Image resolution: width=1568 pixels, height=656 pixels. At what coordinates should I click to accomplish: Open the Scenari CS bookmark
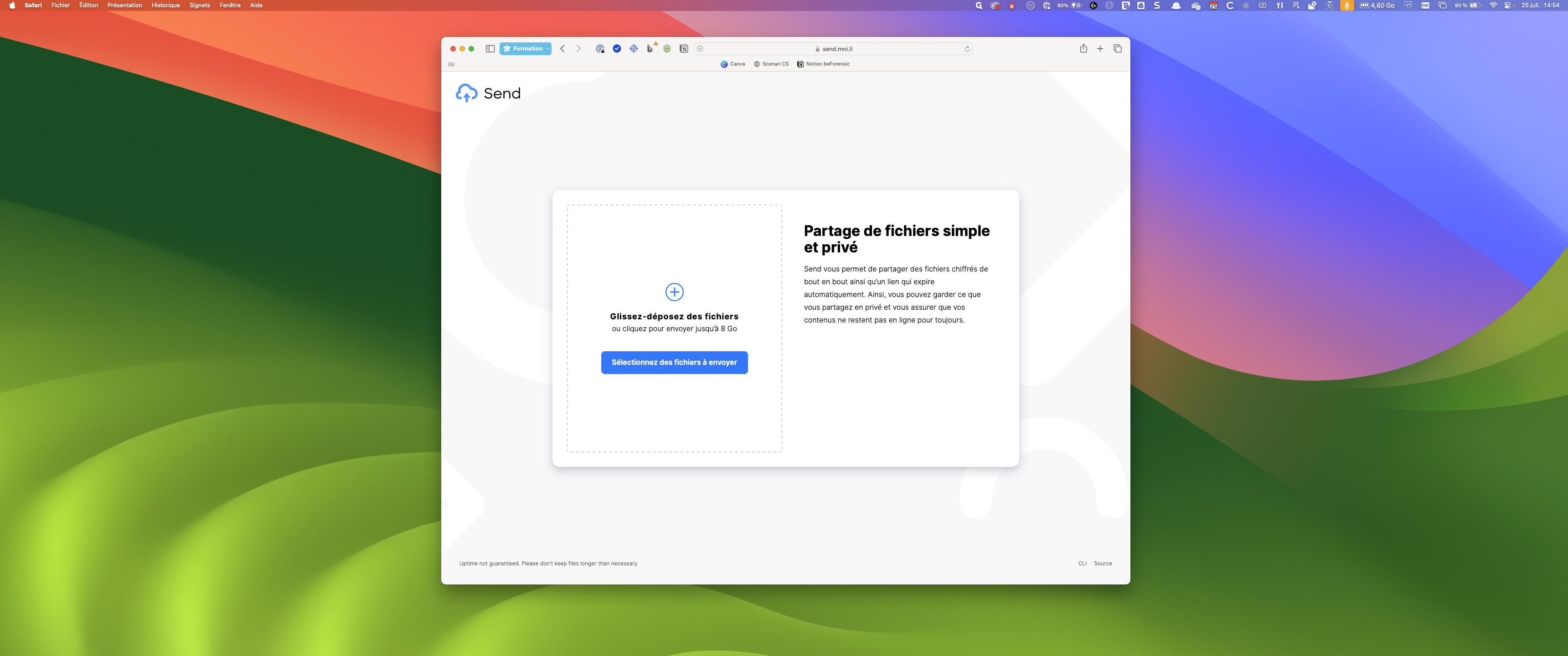771,64
